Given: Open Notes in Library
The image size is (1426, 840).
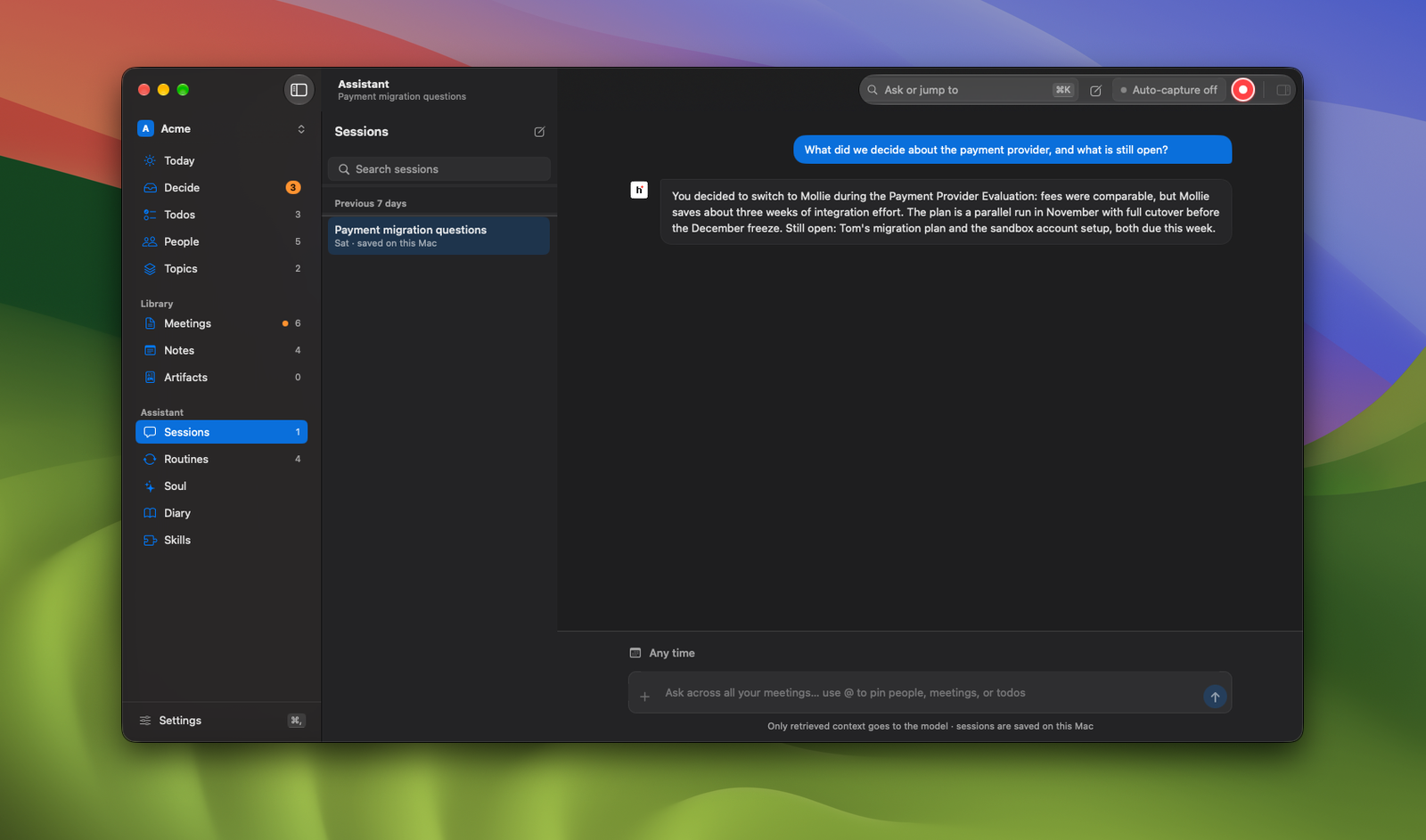Looking at the screenshot, I should [221, 351].
